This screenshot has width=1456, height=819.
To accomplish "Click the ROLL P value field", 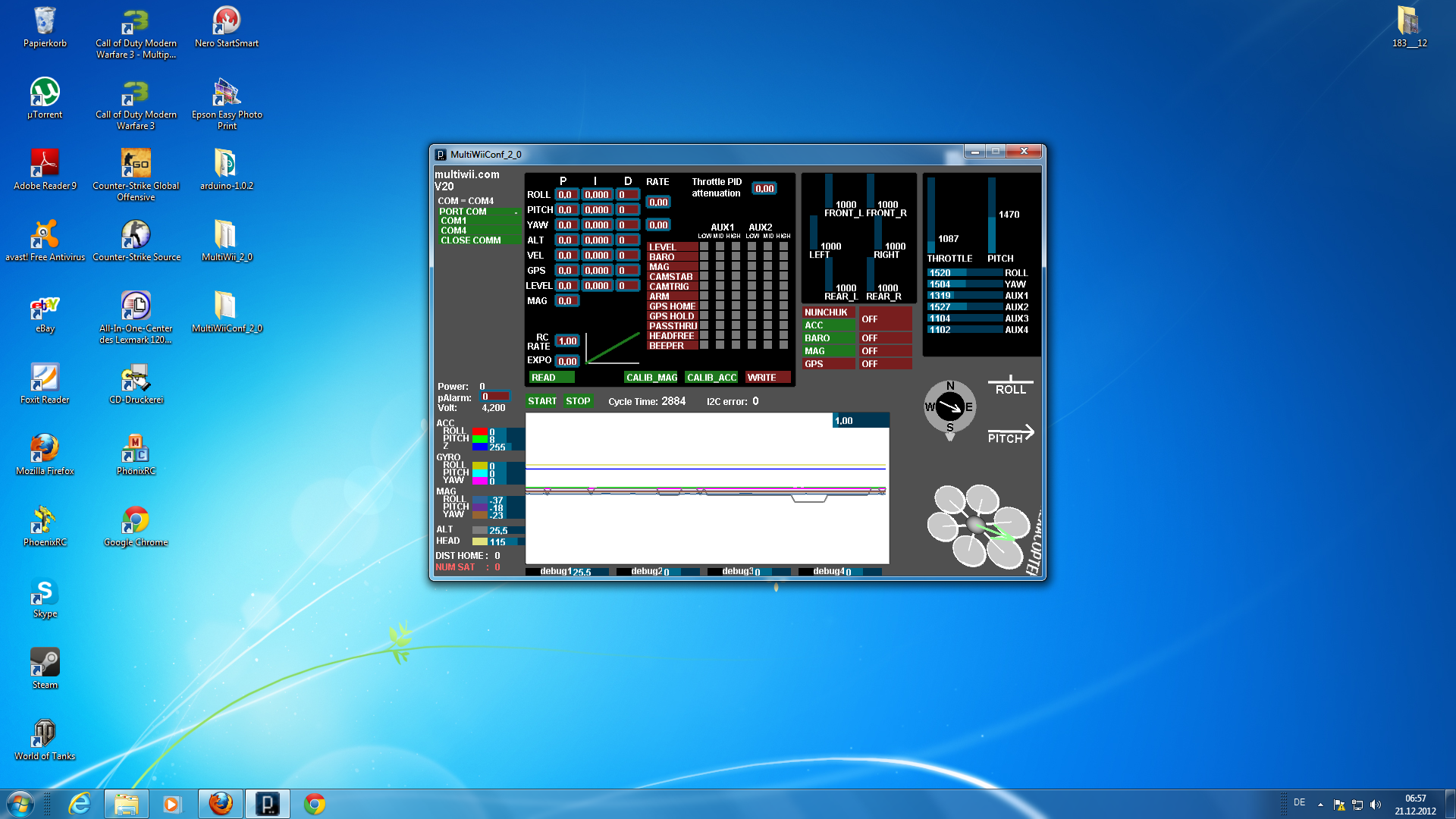I will tap(566, 195).
